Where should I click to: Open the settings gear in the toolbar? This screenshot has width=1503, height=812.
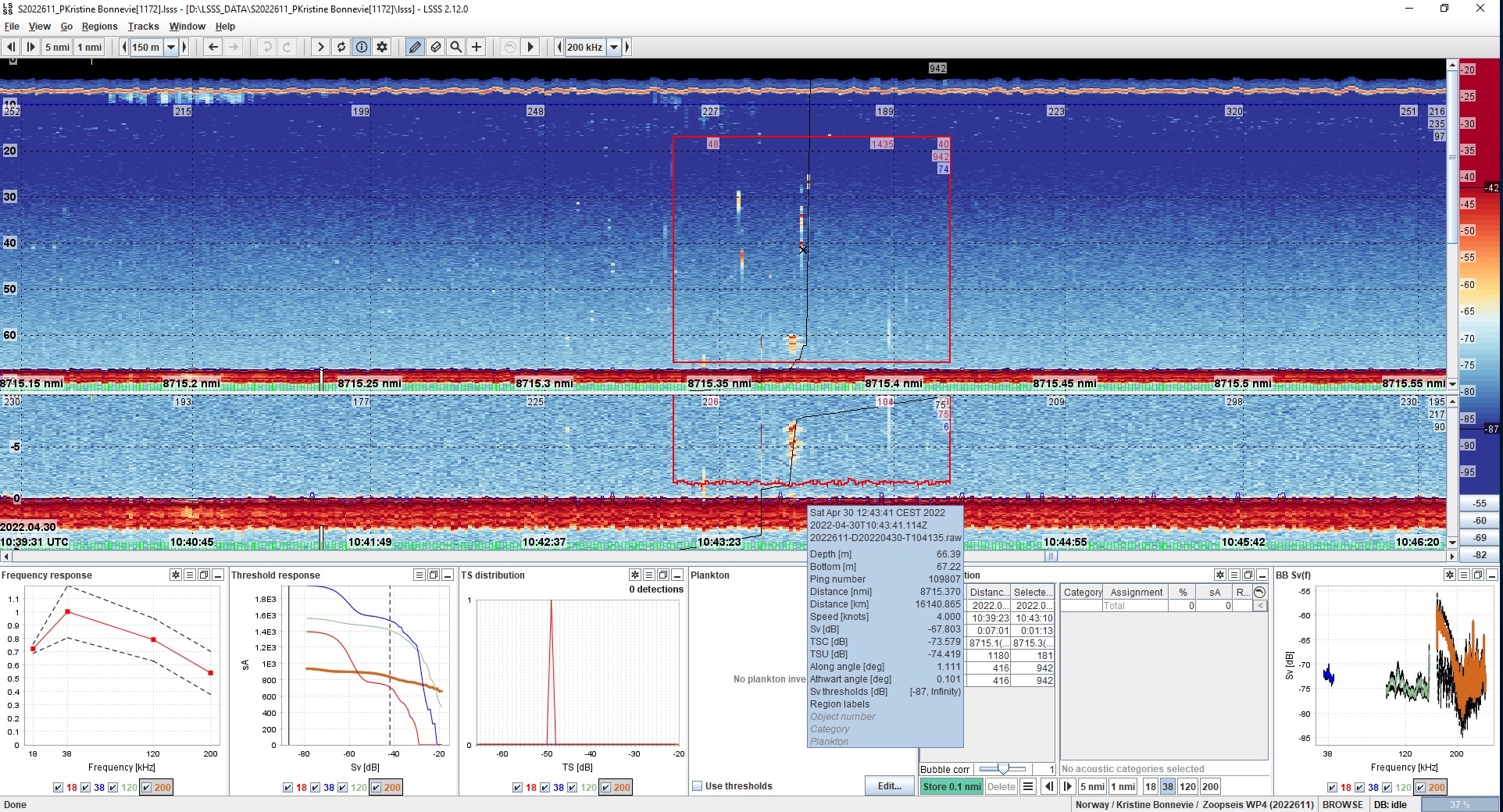(x=382, y=47)
